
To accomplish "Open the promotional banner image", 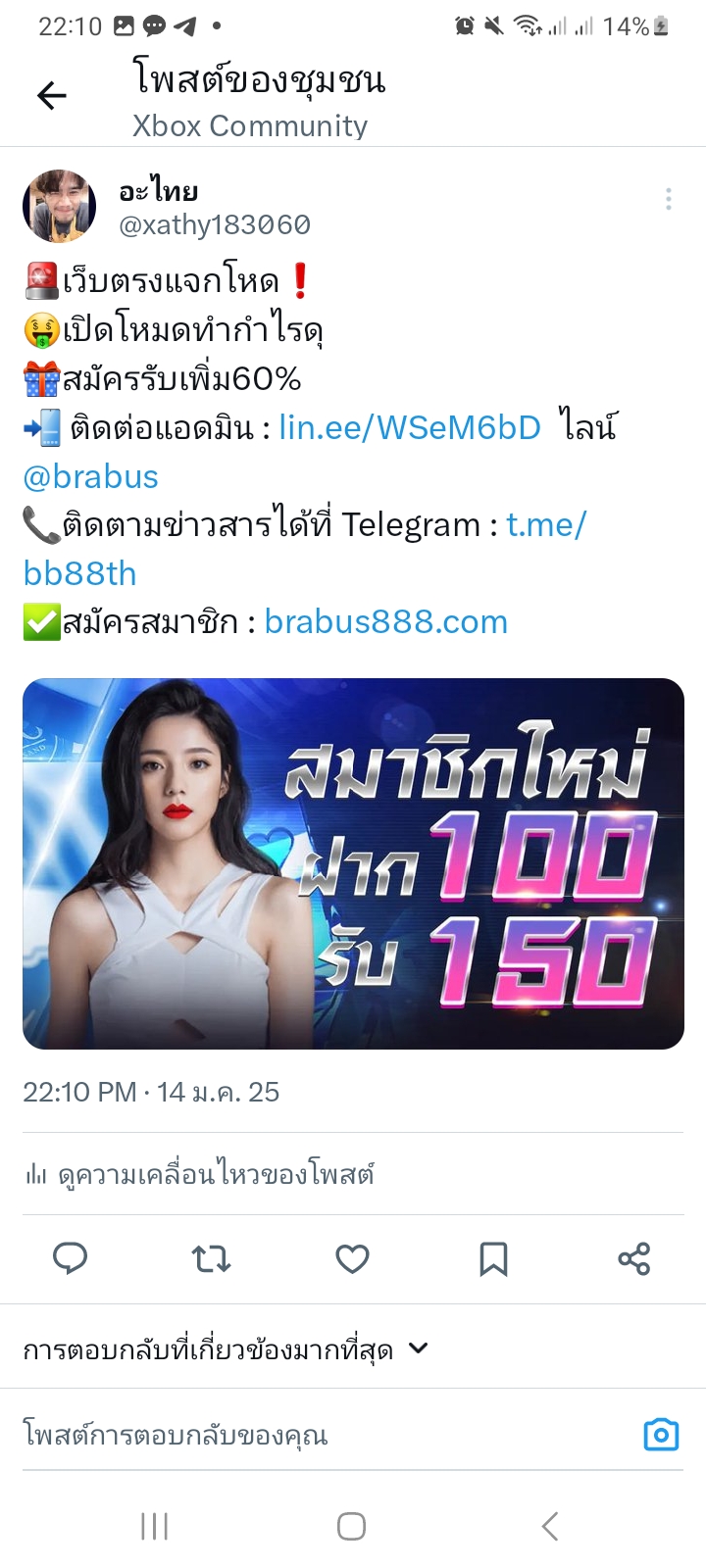I will pyautogui.click(x=353, y=863).
